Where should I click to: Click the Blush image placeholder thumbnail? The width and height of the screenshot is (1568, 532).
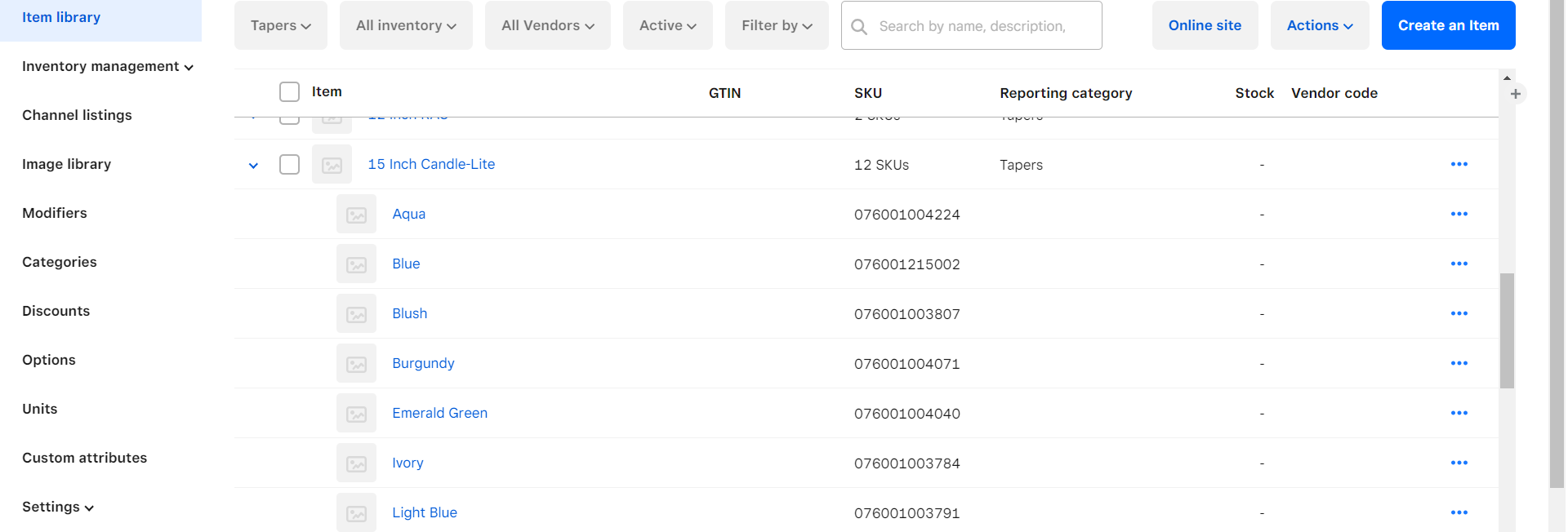tap(356, 314)
